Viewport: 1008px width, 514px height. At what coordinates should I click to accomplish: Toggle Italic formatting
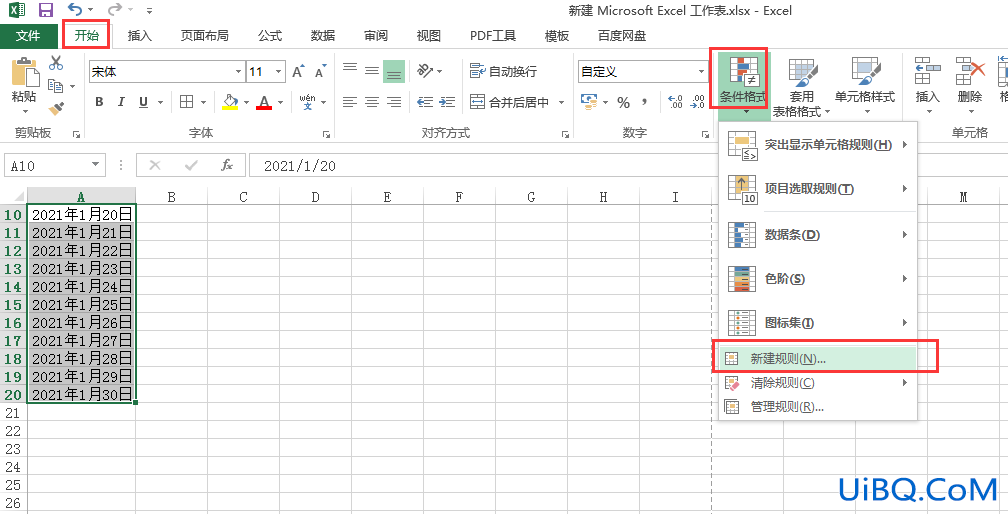[121, 102]
